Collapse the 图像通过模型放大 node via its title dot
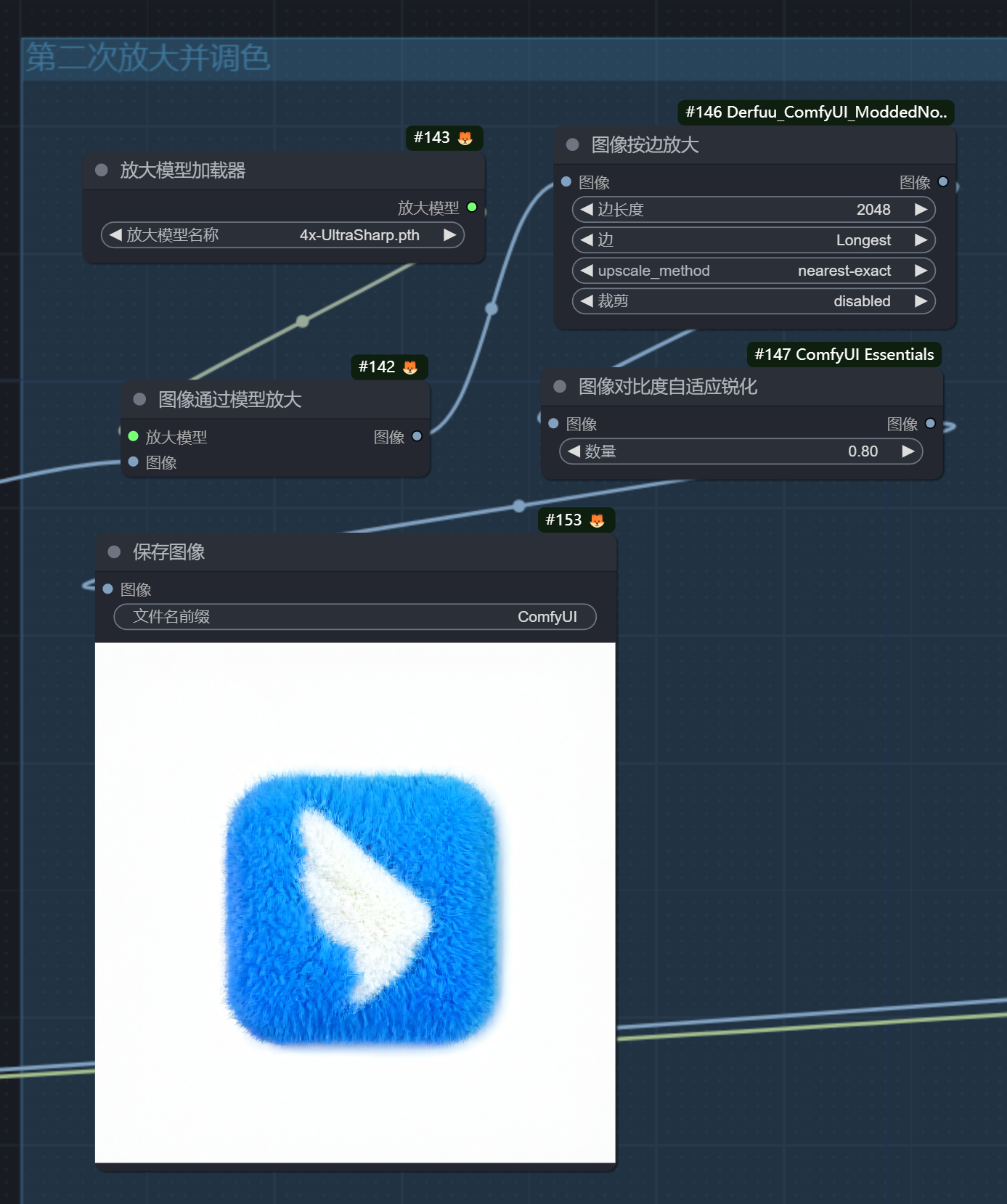This screenshot has height=1204, width=1007. click(140, 399)
